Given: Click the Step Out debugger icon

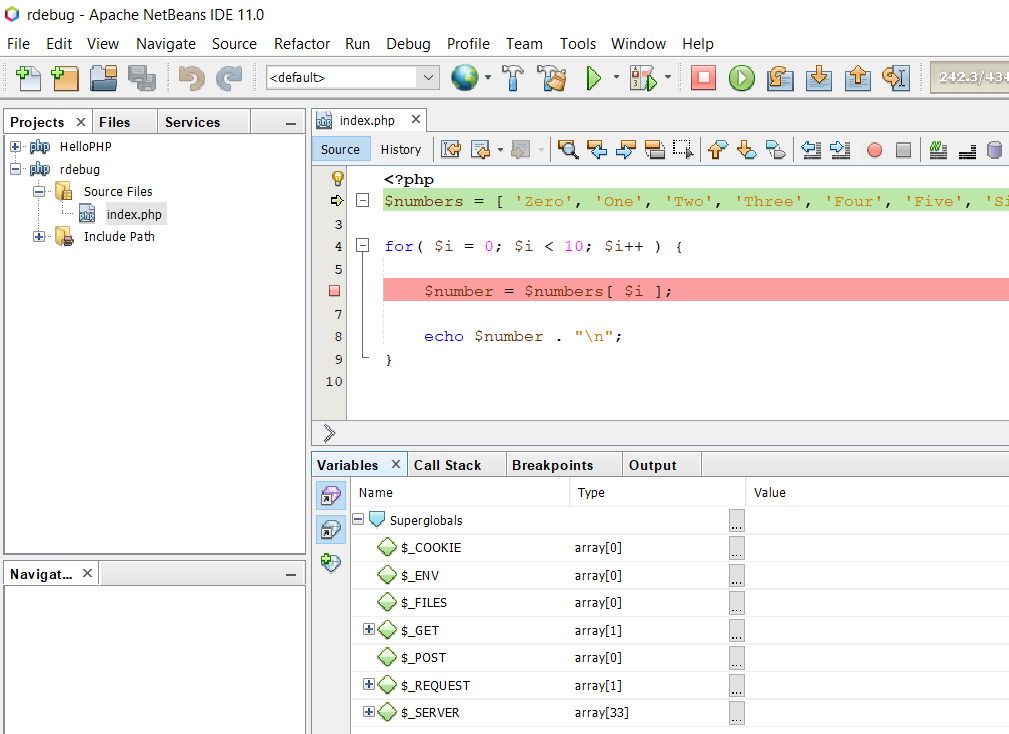Looking at the screenshot, I should [x=857, y=78].
